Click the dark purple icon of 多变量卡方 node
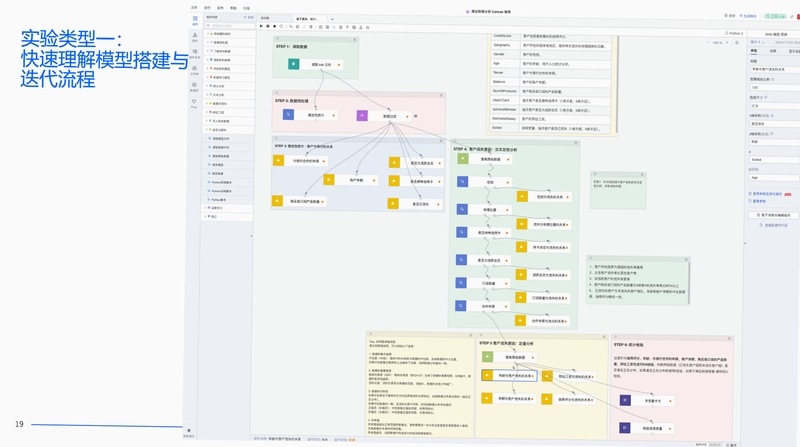The height and width of the screenshot is (447, 800). 625,400
